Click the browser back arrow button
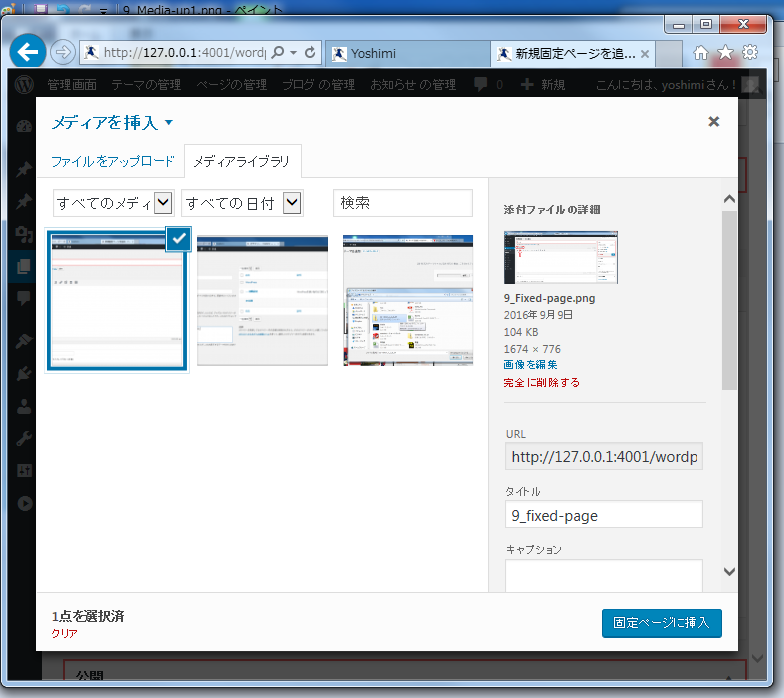This screenshot has height=698, width=784. pos(28,52)
